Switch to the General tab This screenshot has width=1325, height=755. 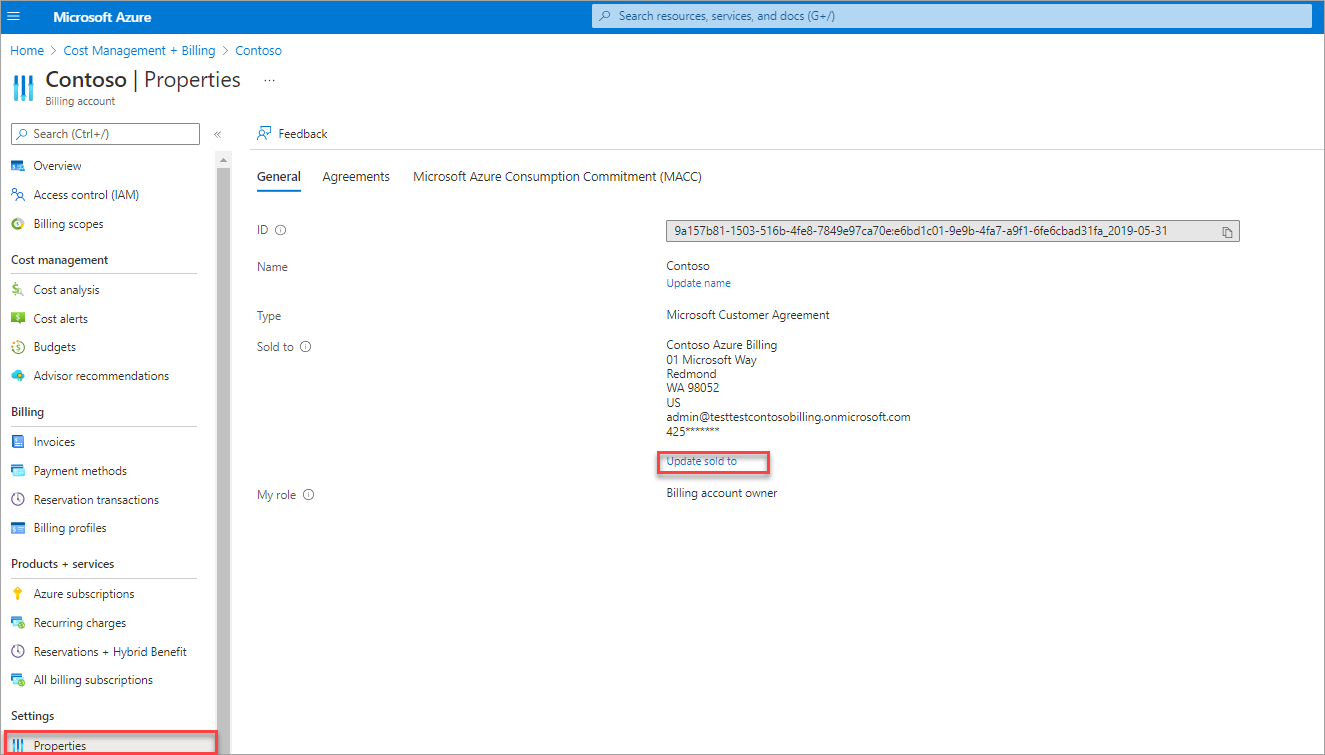click(279, 177)
